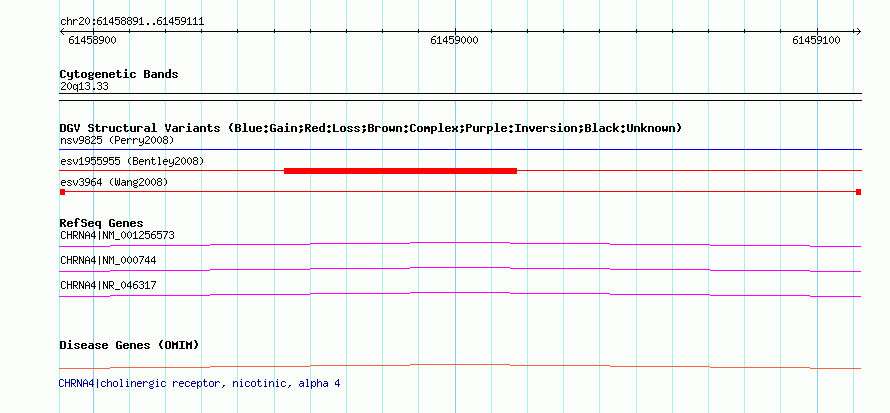Screen dimensions: 890x413
Task: Select the Disease Genes (OMIM) track title
Action: tap(129, 345)
